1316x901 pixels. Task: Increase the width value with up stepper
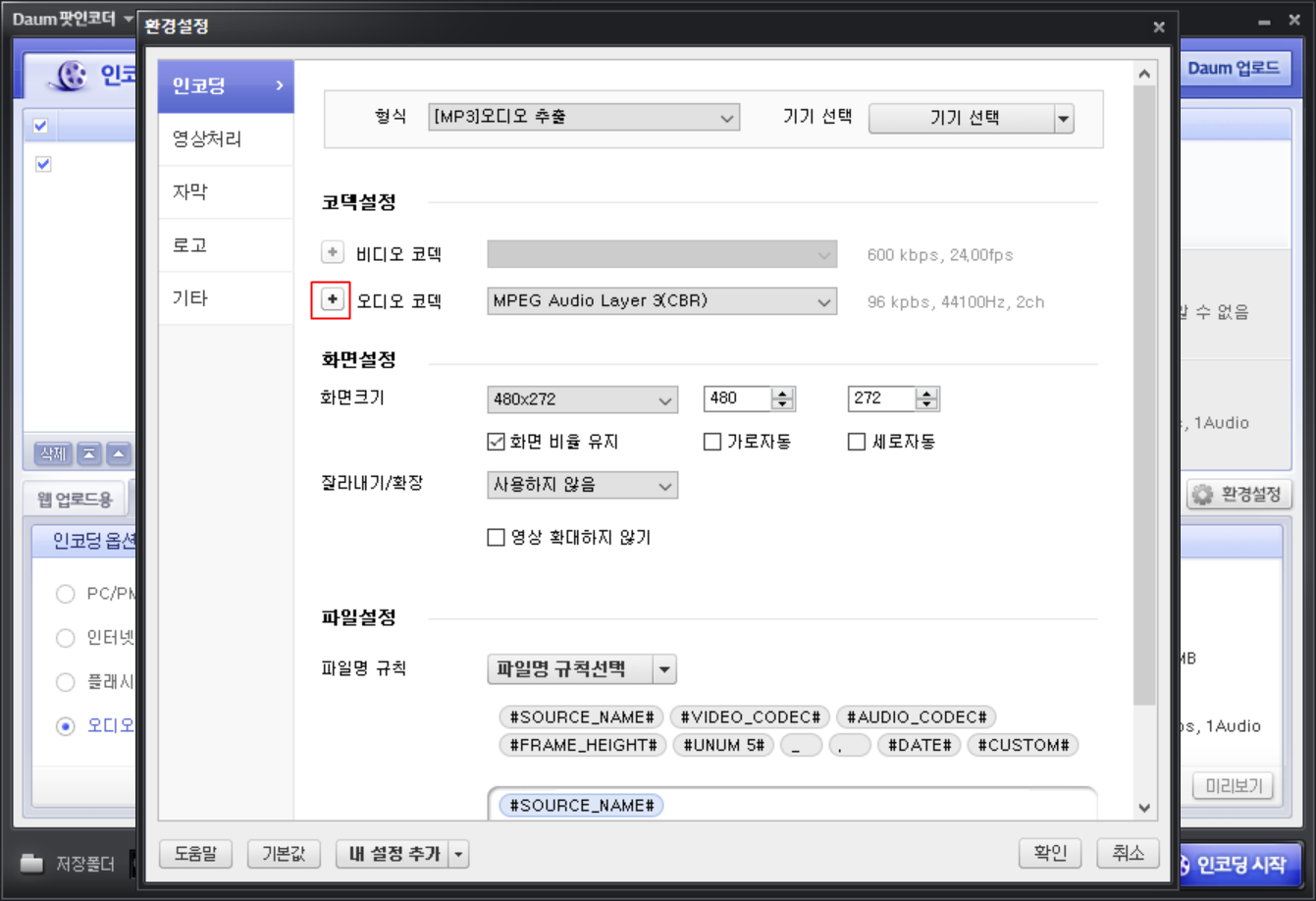point(783,393)
